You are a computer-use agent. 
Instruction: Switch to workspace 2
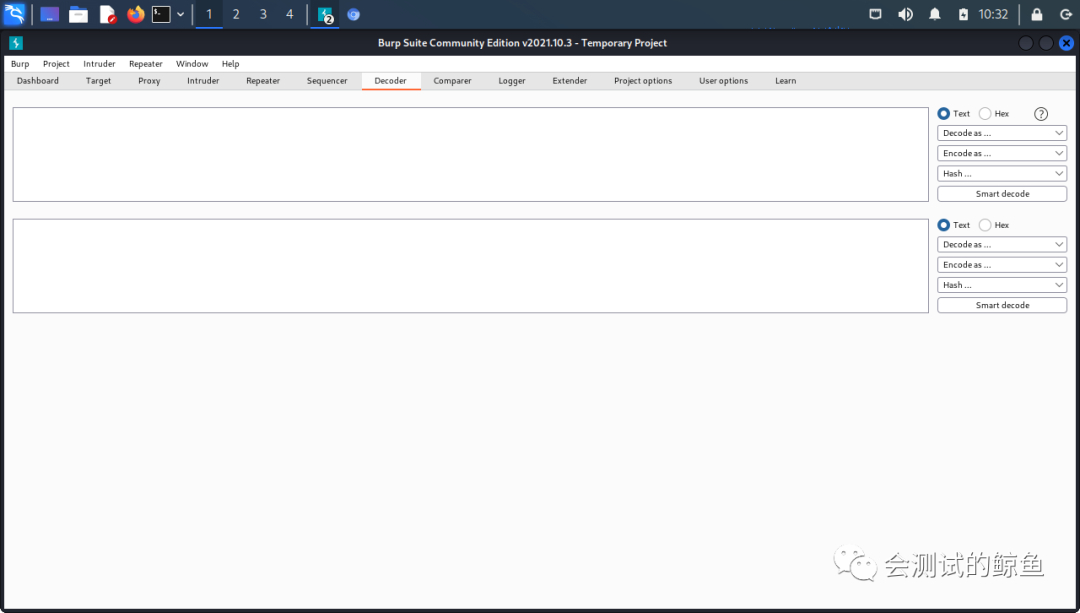(236, 14)
